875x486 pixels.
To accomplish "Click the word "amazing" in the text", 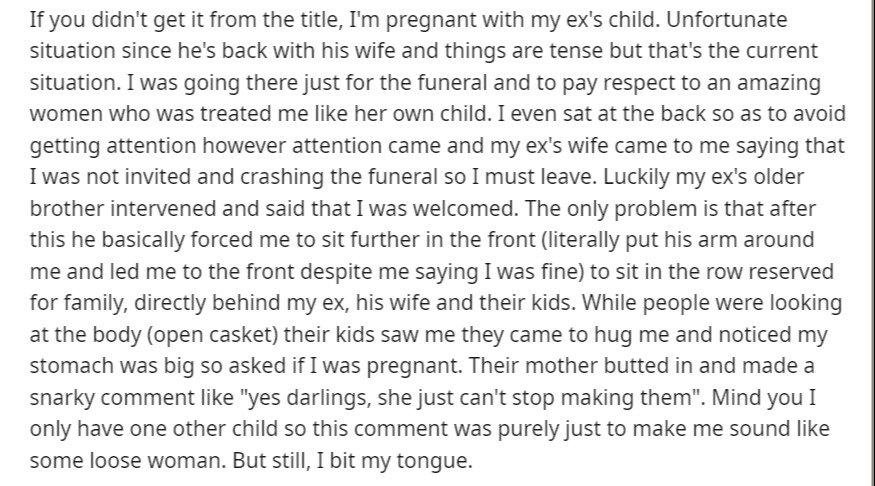I will point(779,84).
